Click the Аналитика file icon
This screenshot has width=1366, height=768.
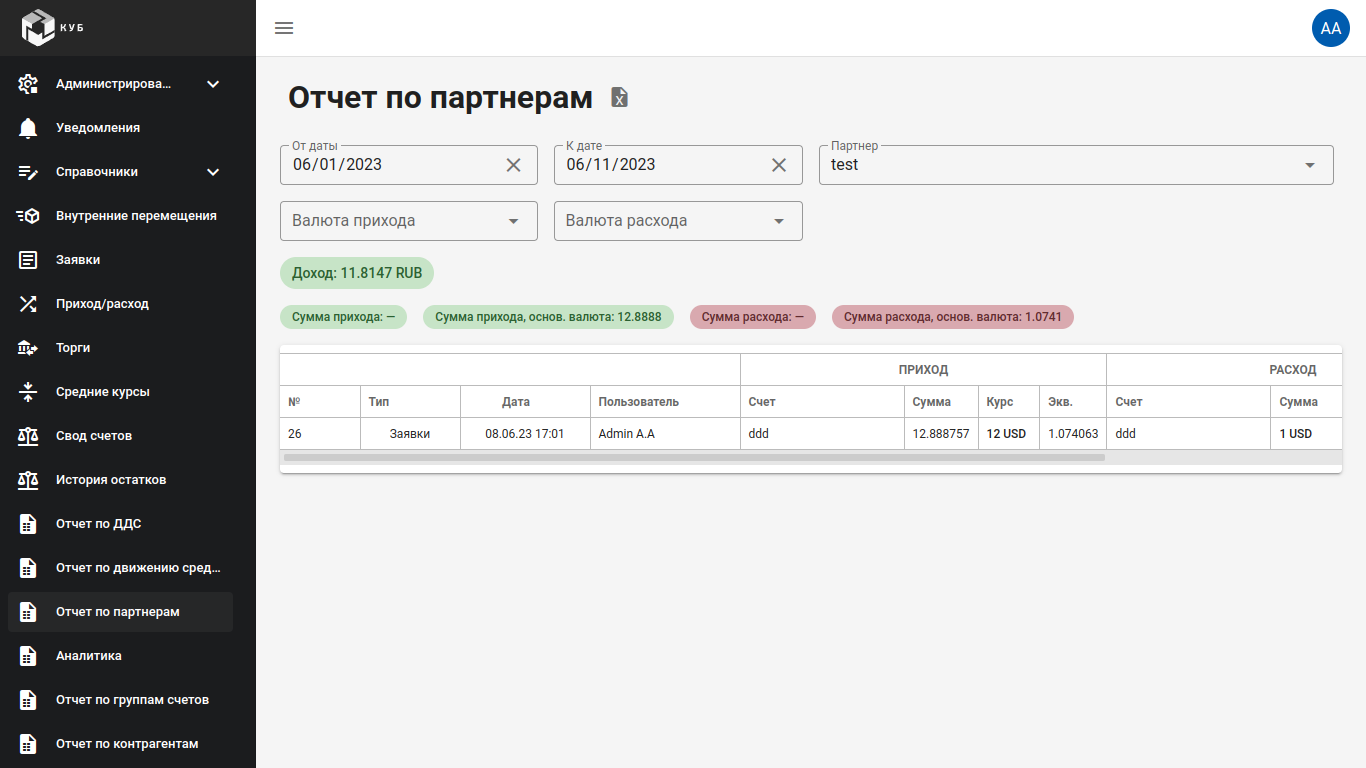28,656
